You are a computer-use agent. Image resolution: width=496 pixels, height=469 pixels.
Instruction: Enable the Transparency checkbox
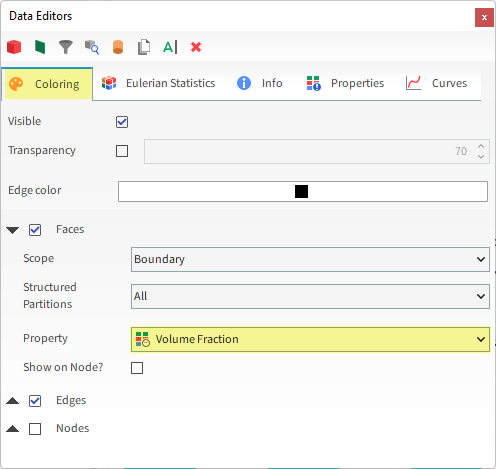[122, 151]
